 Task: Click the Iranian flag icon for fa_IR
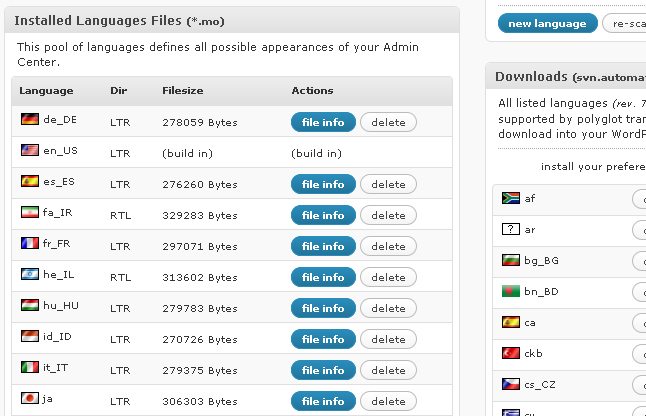(x=29, y=213)
